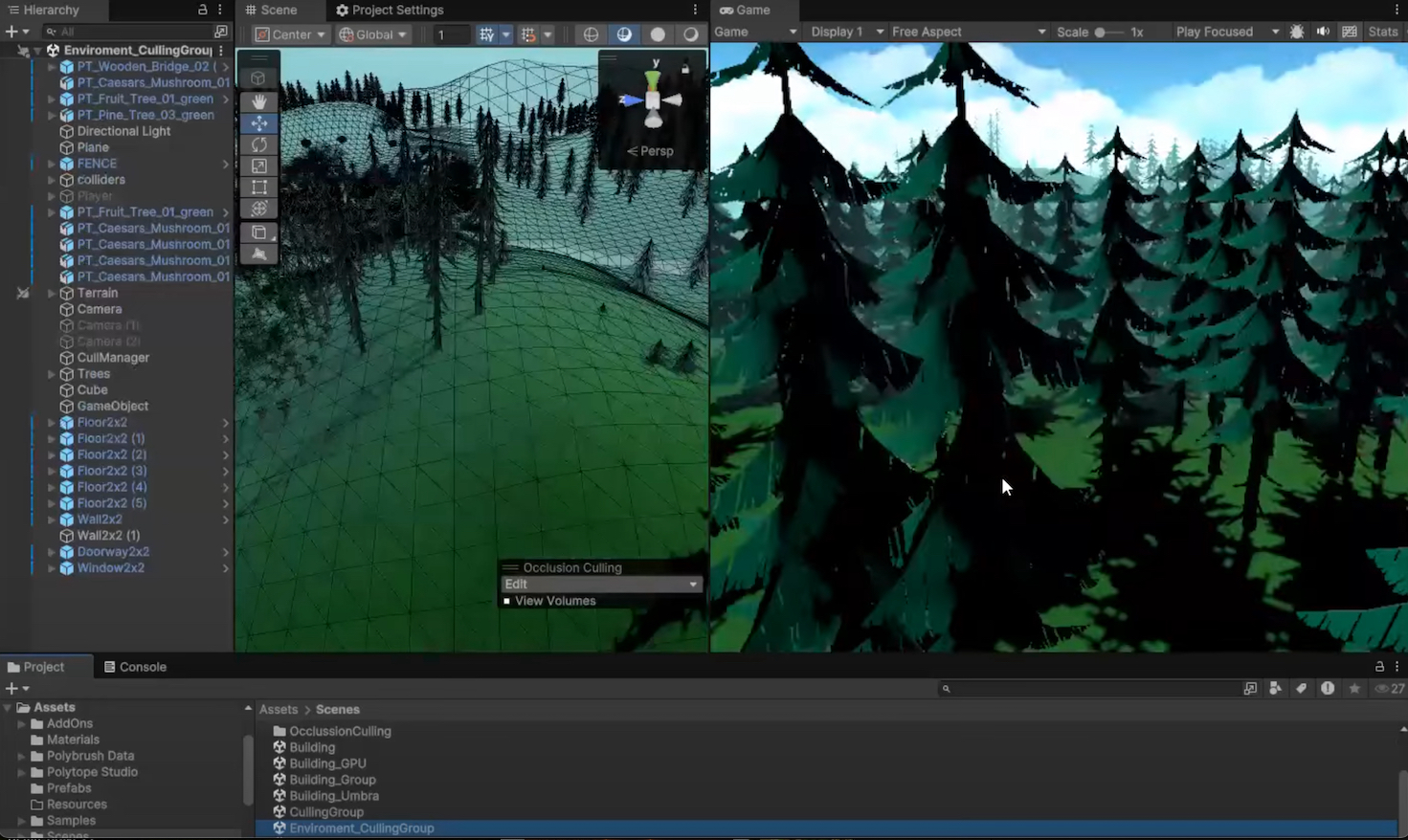This screenshot has height=840, width=1408.
Task: Select the Rotate tool in Scene toolbar
Action: (x=258, y=144)
